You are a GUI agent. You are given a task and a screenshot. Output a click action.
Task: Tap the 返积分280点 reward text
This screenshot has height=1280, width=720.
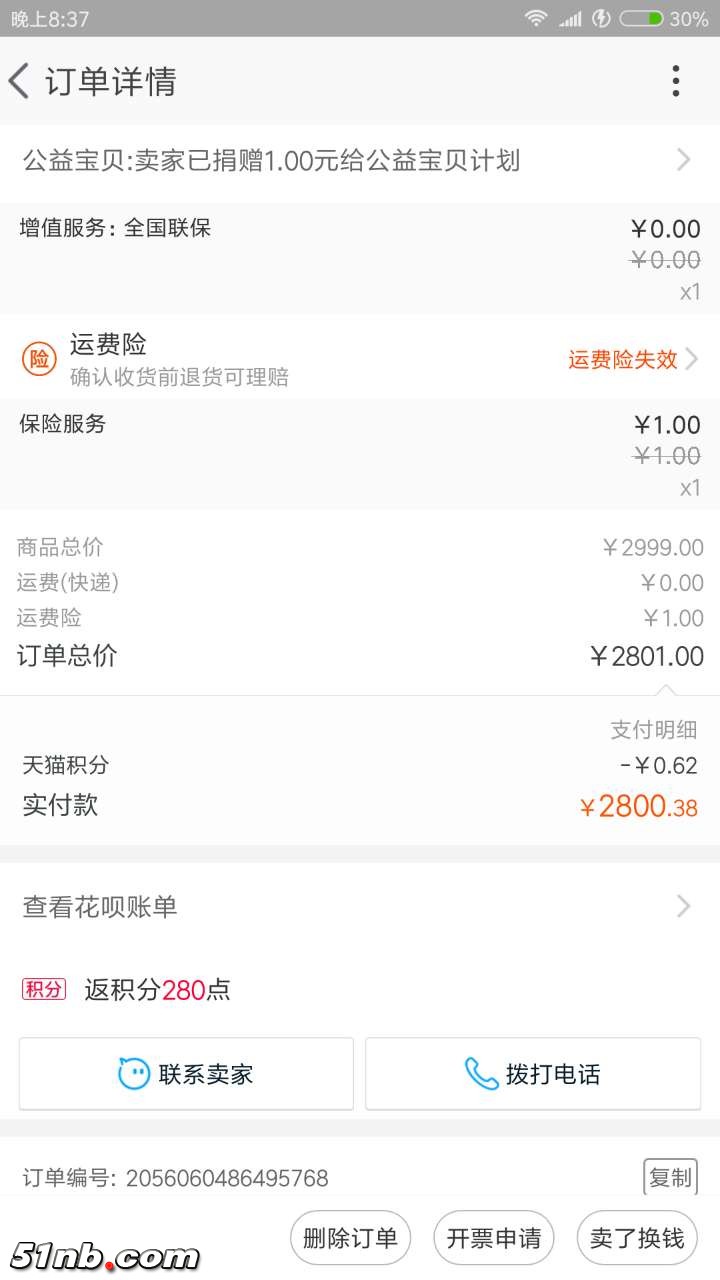(x=157, y=990)
